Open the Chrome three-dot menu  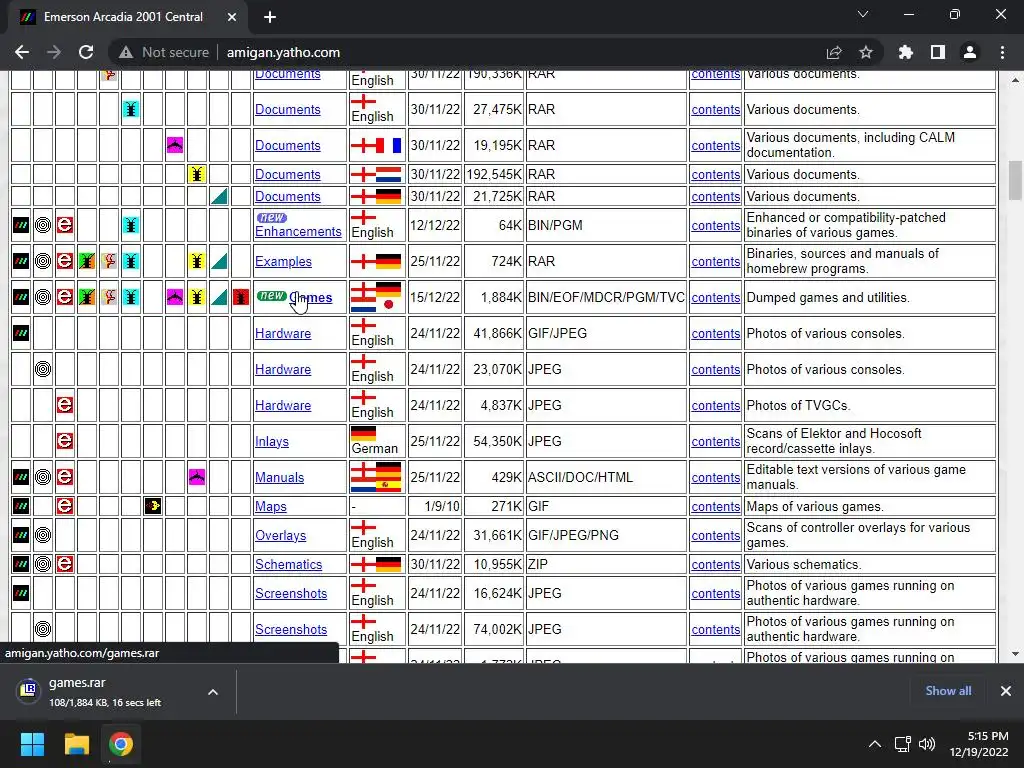pos(1002,52)
